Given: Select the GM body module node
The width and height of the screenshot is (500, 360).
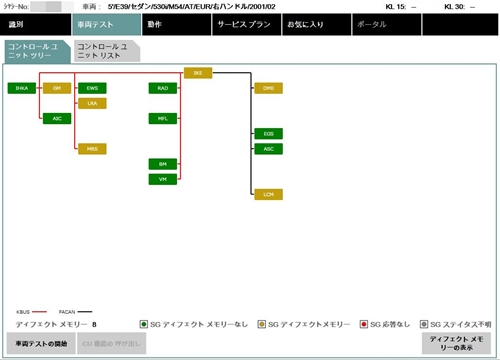Looking at the screenshot, I should tap(57, 88).
